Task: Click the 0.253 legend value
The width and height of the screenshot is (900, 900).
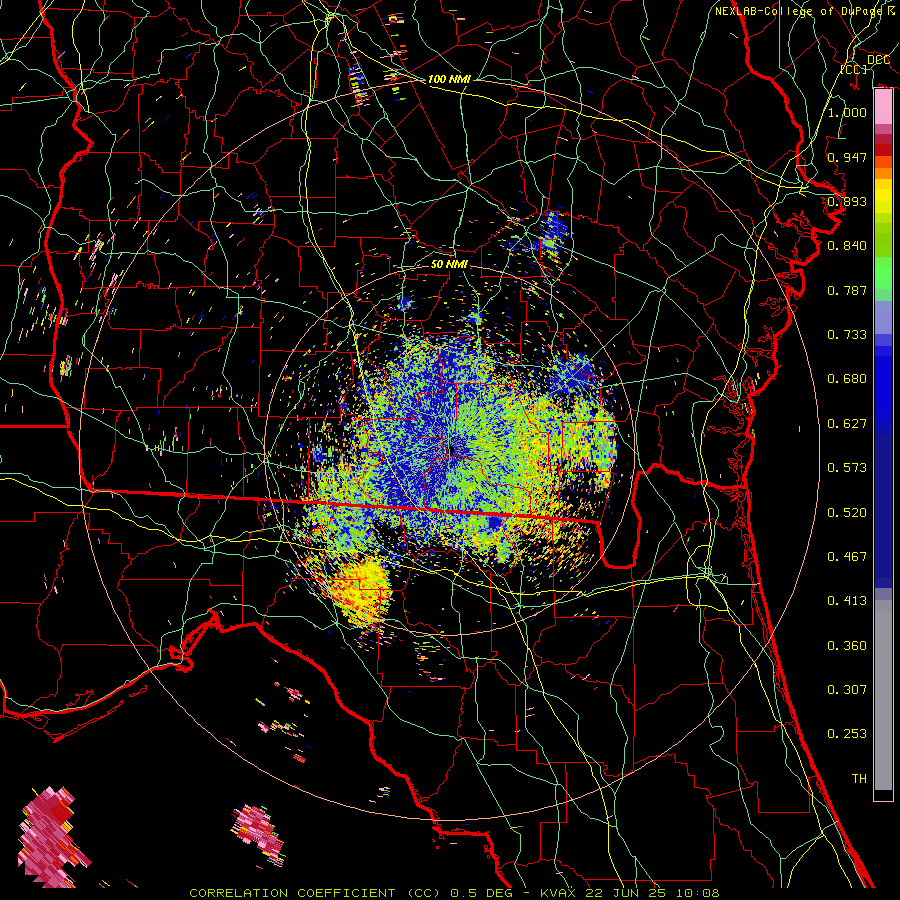Action: [x=847, y=734]
